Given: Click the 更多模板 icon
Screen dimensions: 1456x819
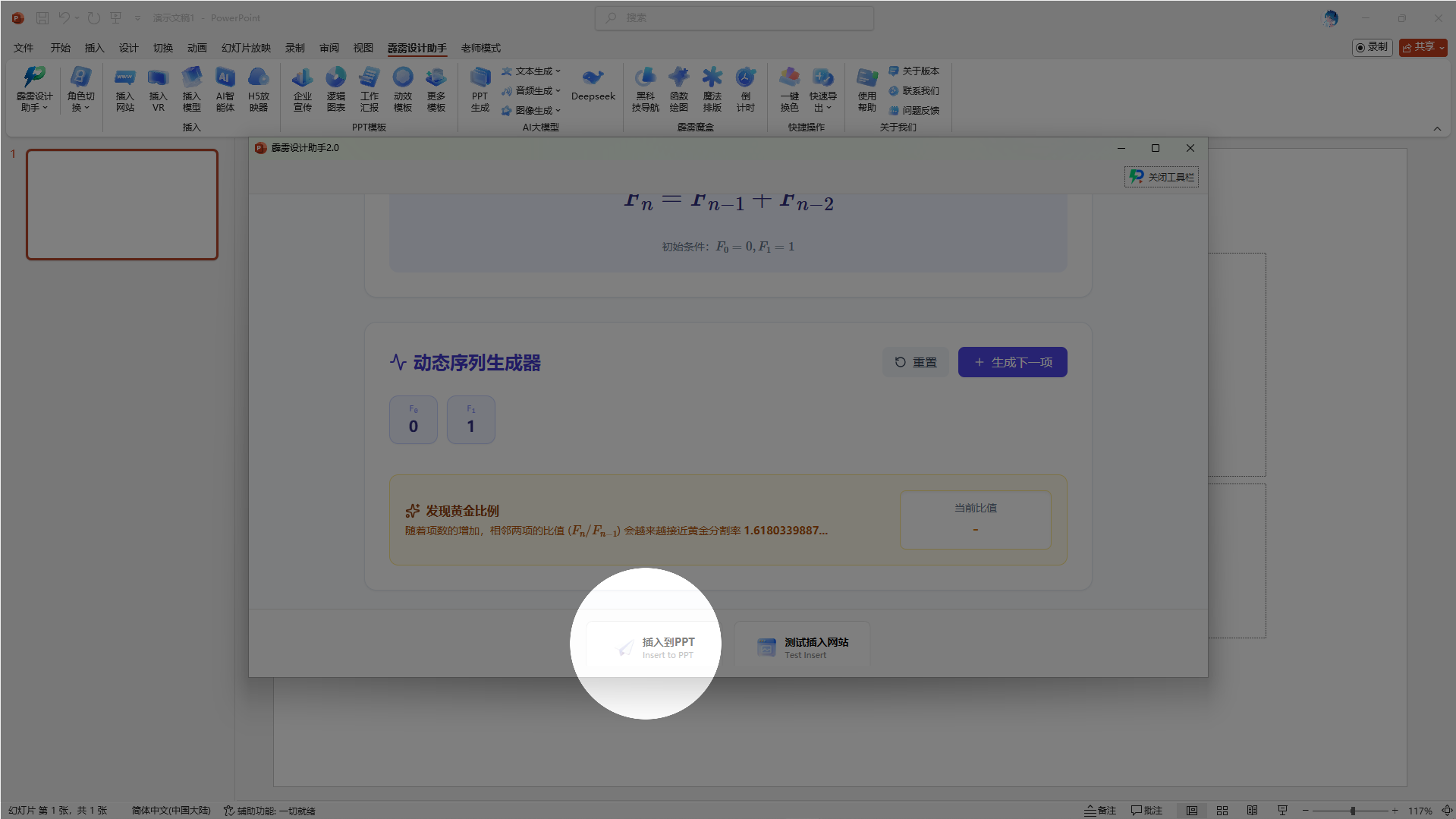Looking at the screenshot, I should tap(436, 90).
